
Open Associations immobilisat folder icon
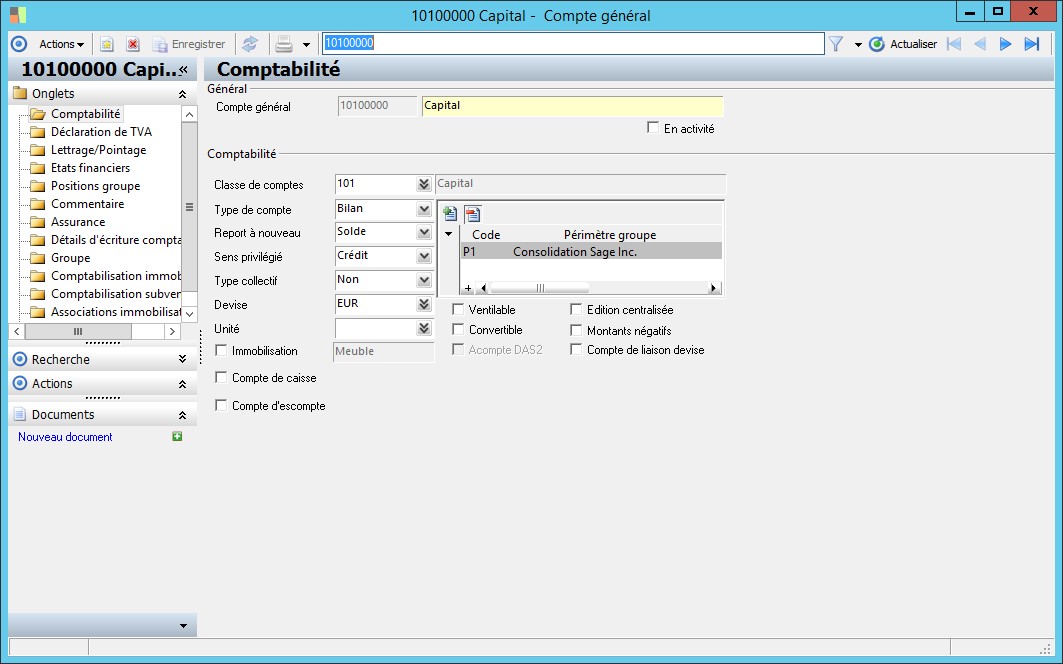coord(38,312)
